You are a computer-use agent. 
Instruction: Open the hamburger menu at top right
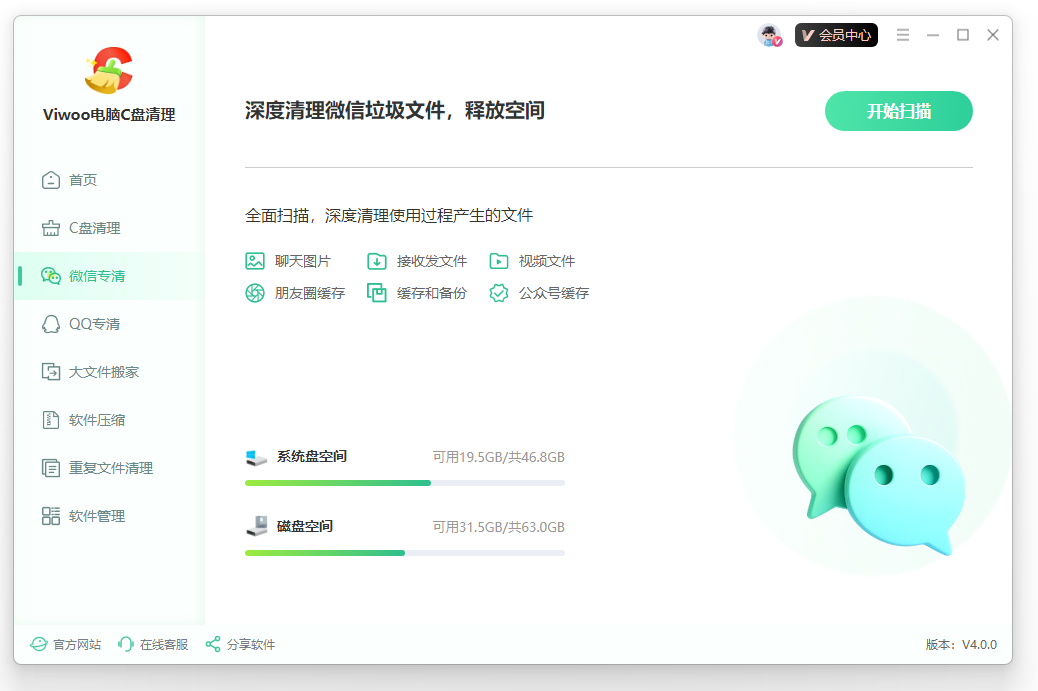(902, 34)
